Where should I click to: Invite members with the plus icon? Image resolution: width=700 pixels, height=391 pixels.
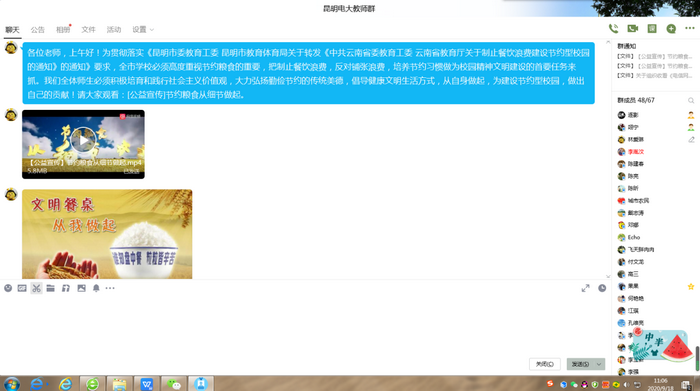tap(671, 29)
